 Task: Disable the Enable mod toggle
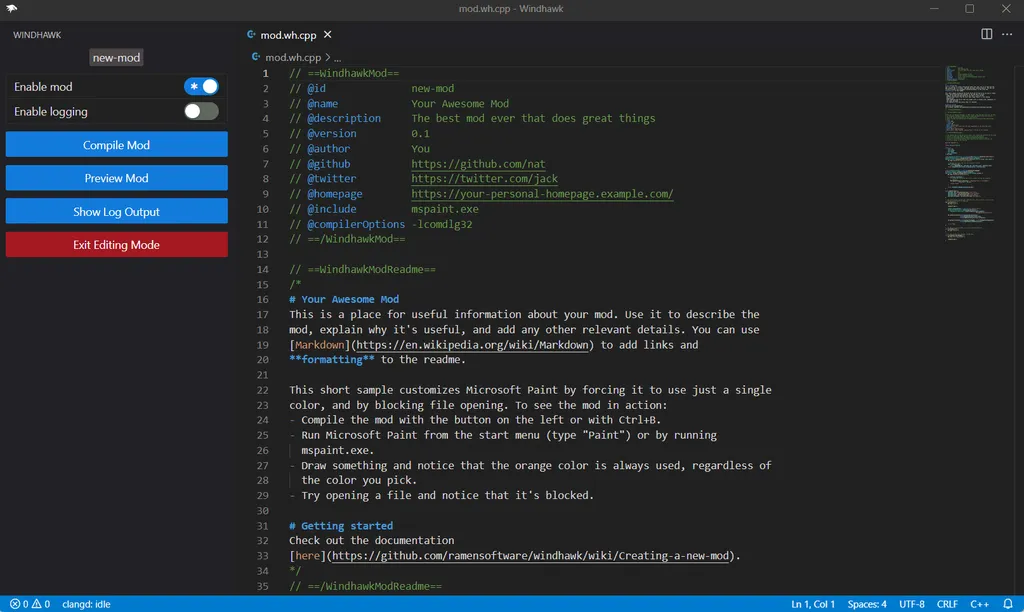[200, 86]
